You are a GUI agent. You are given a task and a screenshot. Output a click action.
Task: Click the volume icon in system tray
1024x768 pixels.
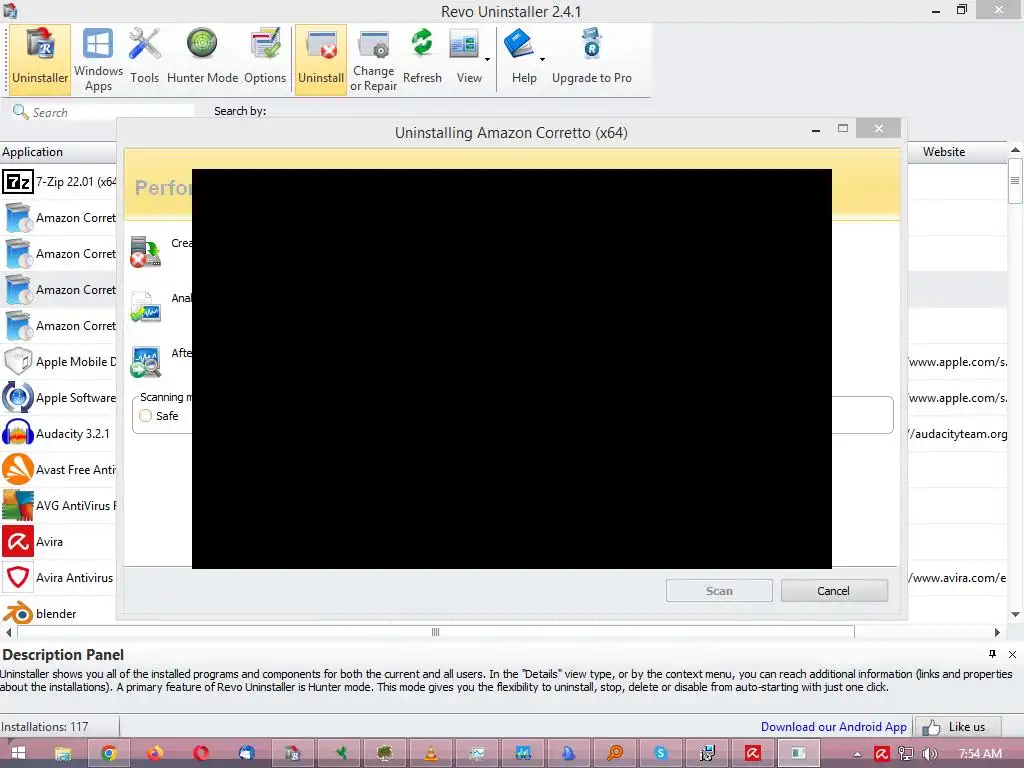pos(931,754)
